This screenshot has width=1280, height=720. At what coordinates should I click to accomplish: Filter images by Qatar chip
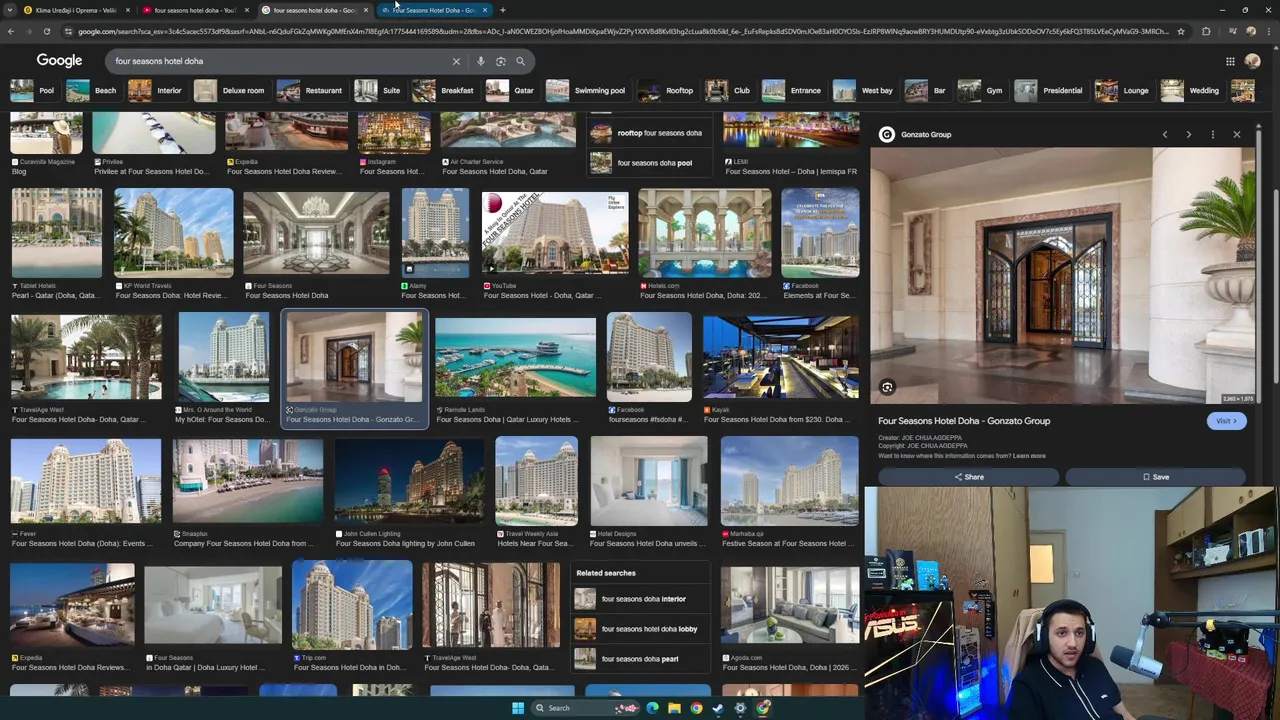tap(512, 91)
